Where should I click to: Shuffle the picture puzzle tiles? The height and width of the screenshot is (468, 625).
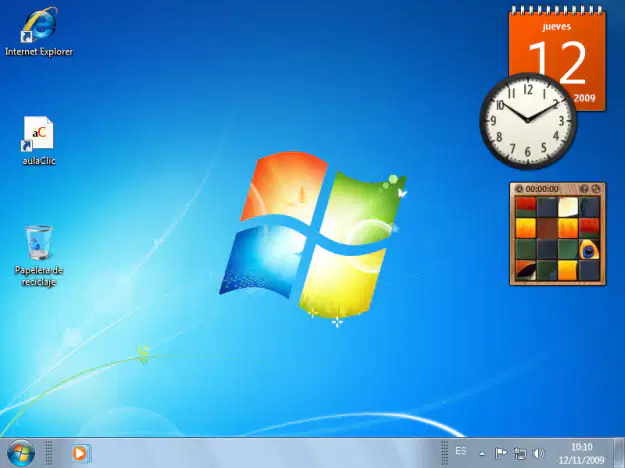tap(595, 189)
